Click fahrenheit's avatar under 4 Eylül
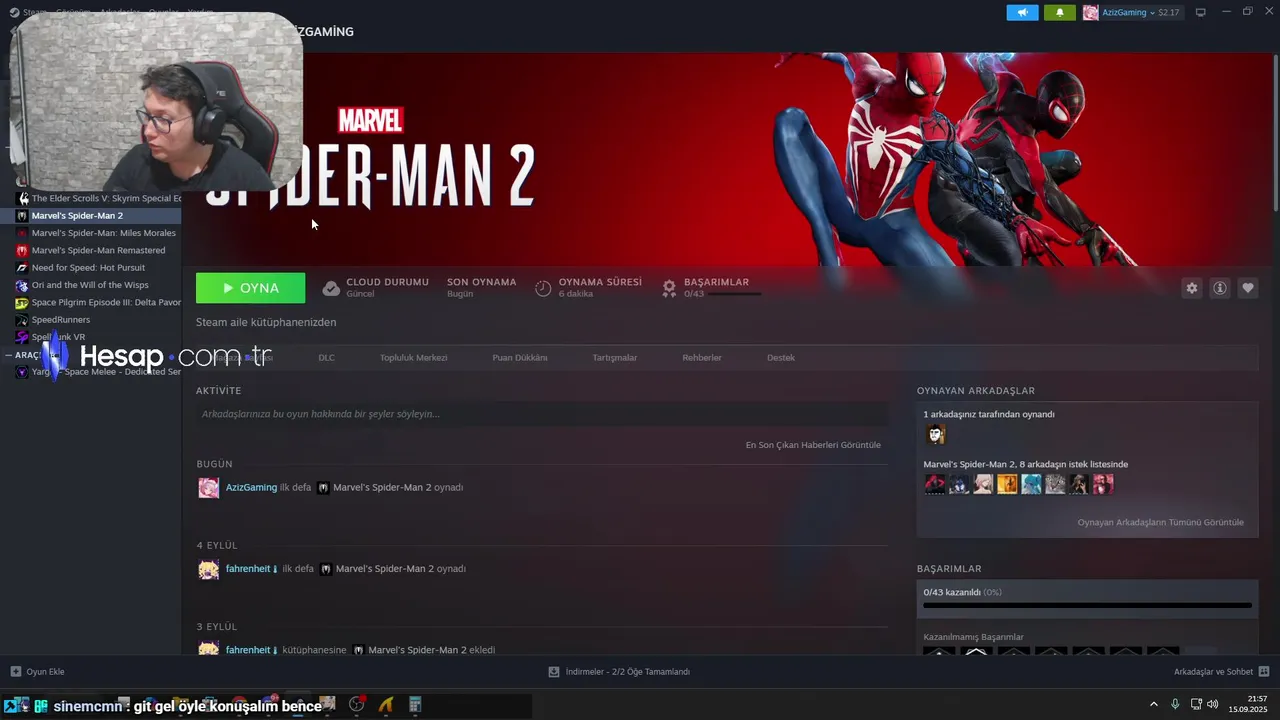Screen dimensions: 1280x720 (x=208, y=569)
